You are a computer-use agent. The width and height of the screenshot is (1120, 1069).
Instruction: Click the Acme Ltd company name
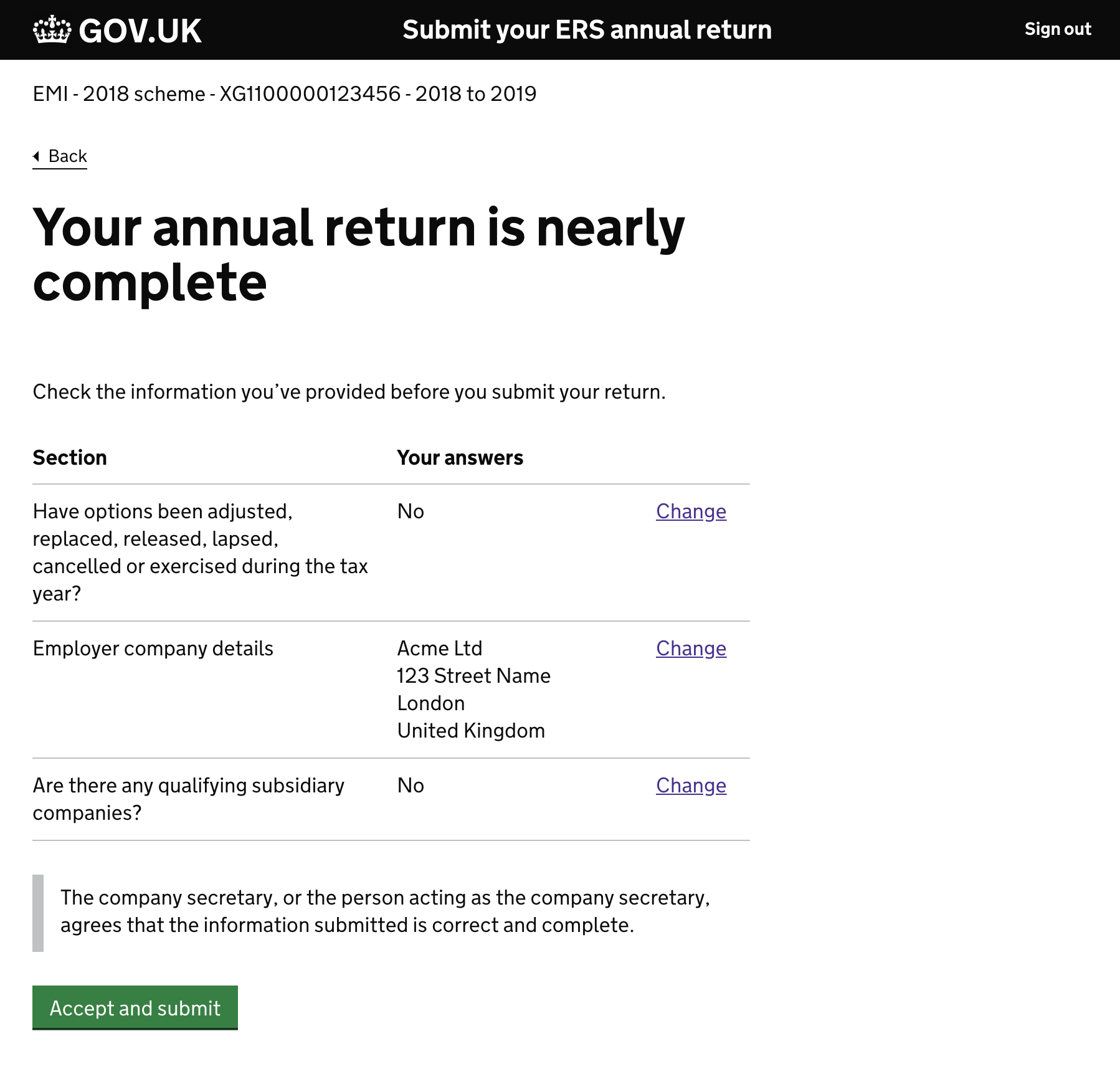440,649
